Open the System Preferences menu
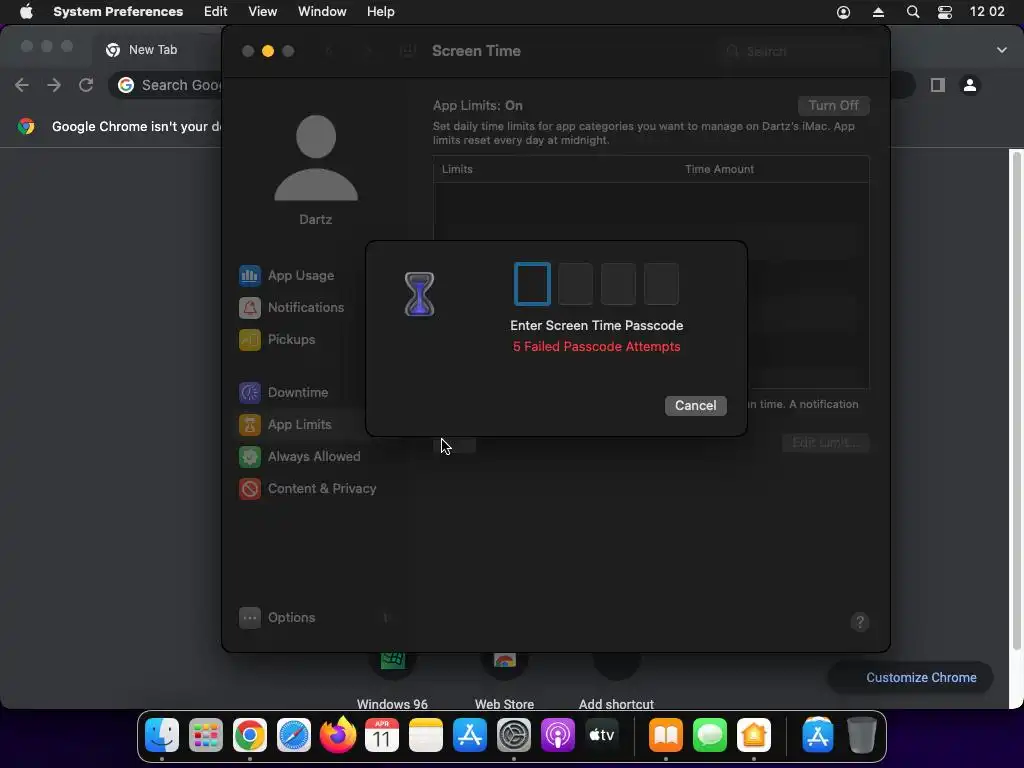Image resolution: width=1024 pixels, height=768 pixels. click(118, 12)
